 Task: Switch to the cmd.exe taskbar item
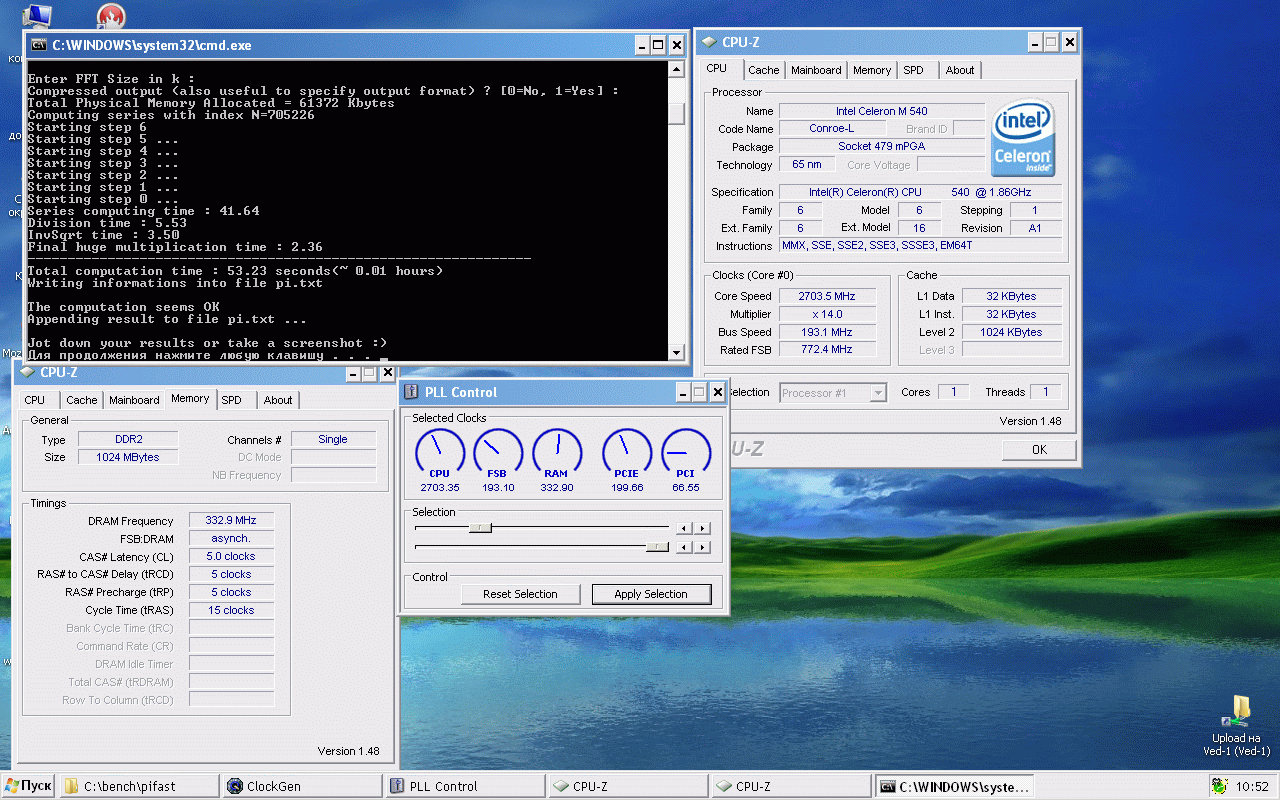click(953, 786)
